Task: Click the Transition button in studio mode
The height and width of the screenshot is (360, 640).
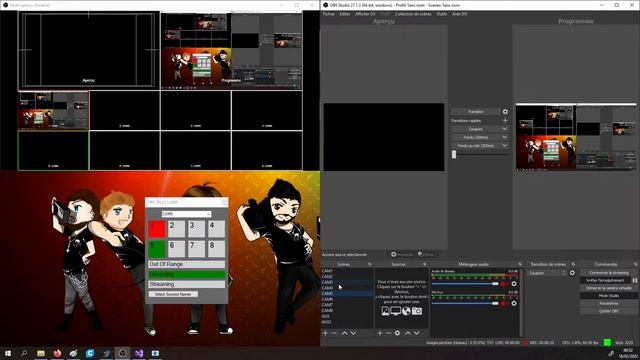Action: [x=476, y=111]
